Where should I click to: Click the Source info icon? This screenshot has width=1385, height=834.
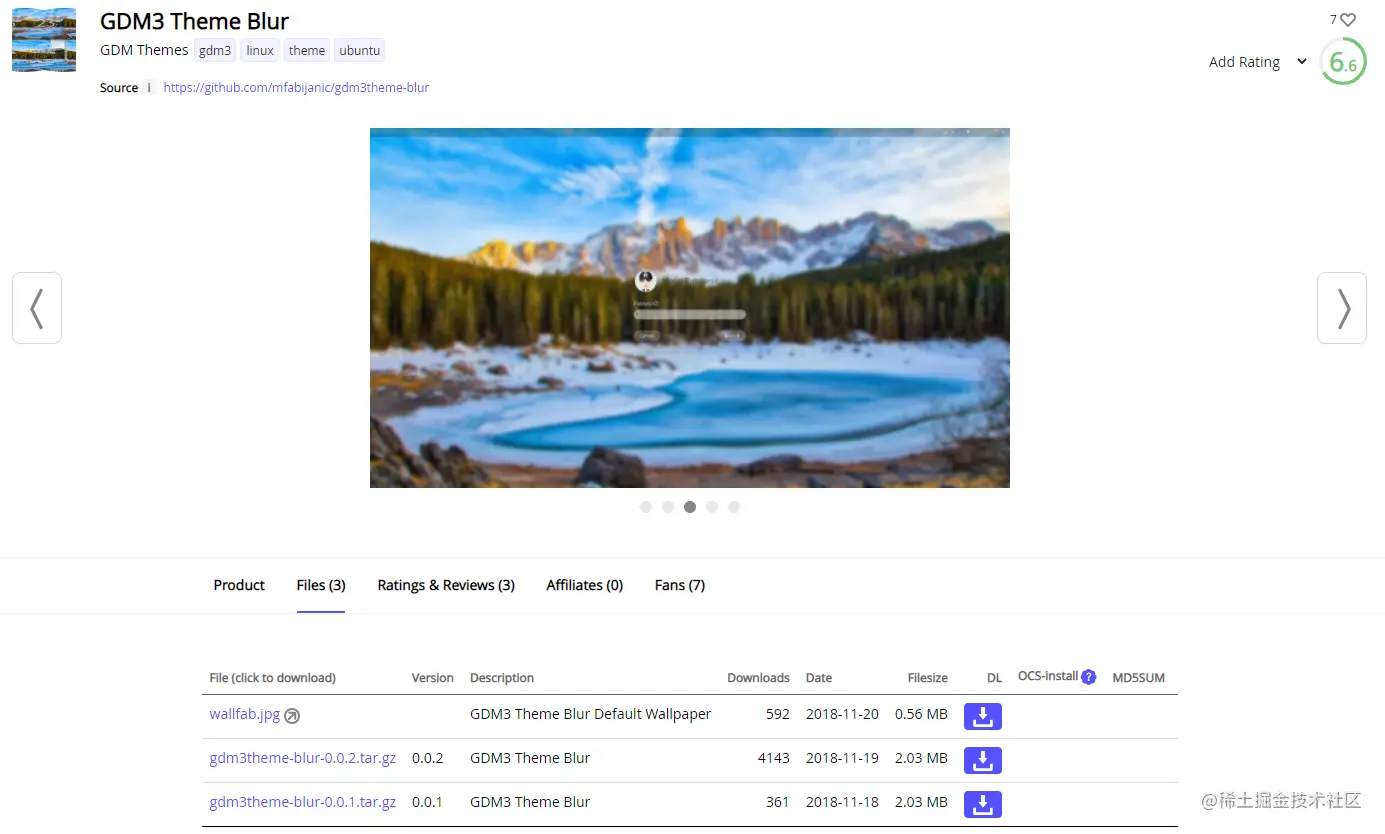149,88
